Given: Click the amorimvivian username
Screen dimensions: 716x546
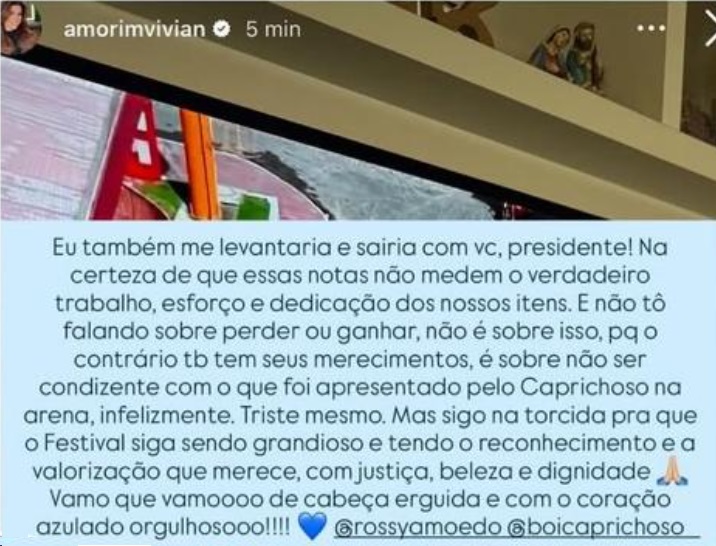Looking at the screenshot, I should coord(135,29).
